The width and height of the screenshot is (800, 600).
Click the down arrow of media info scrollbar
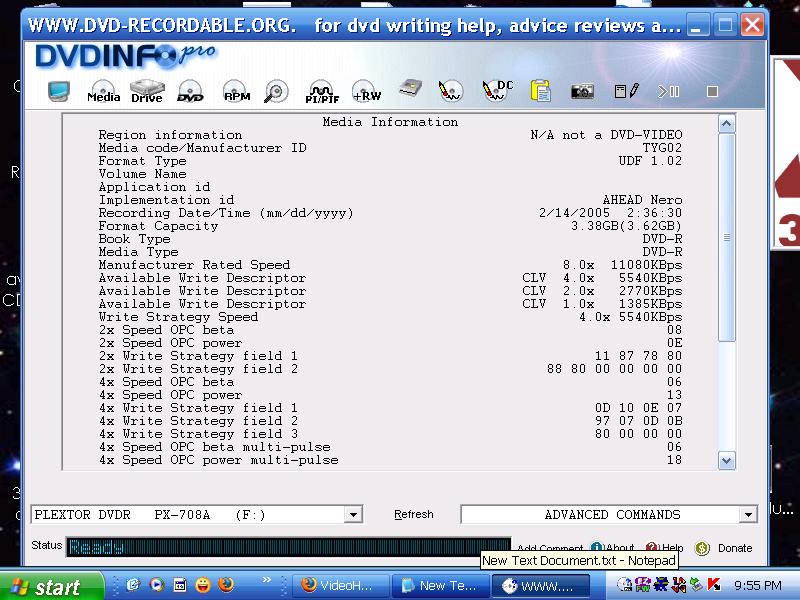pos(727,461)
